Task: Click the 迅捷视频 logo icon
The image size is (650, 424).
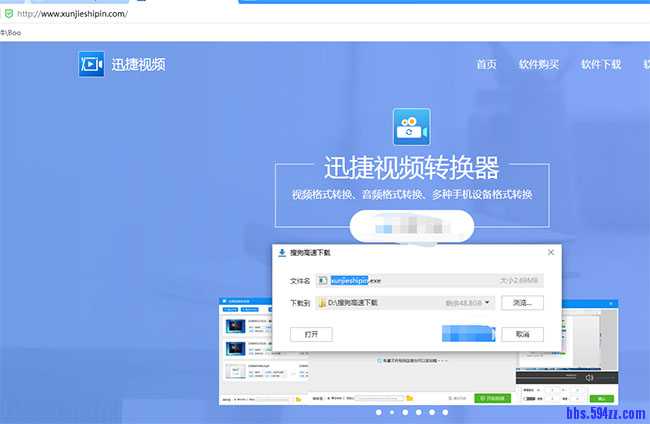Action: pos(92,63)
